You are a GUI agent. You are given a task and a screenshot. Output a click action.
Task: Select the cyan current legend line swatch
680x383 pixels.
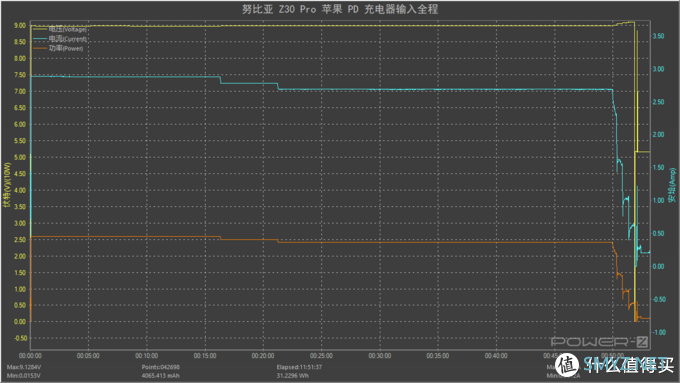[40, 39]
